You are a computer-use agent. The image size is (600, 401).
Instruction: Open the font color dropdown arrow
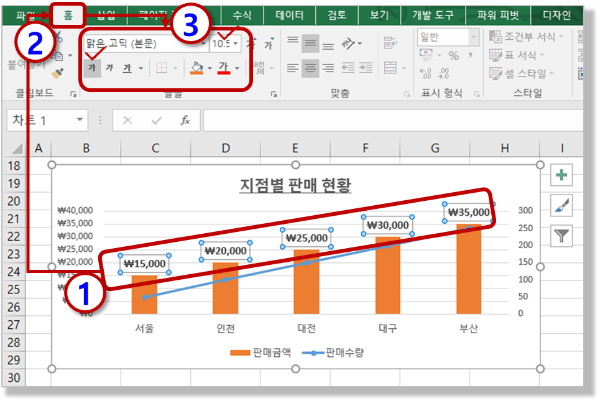click(x=237, y=68)
